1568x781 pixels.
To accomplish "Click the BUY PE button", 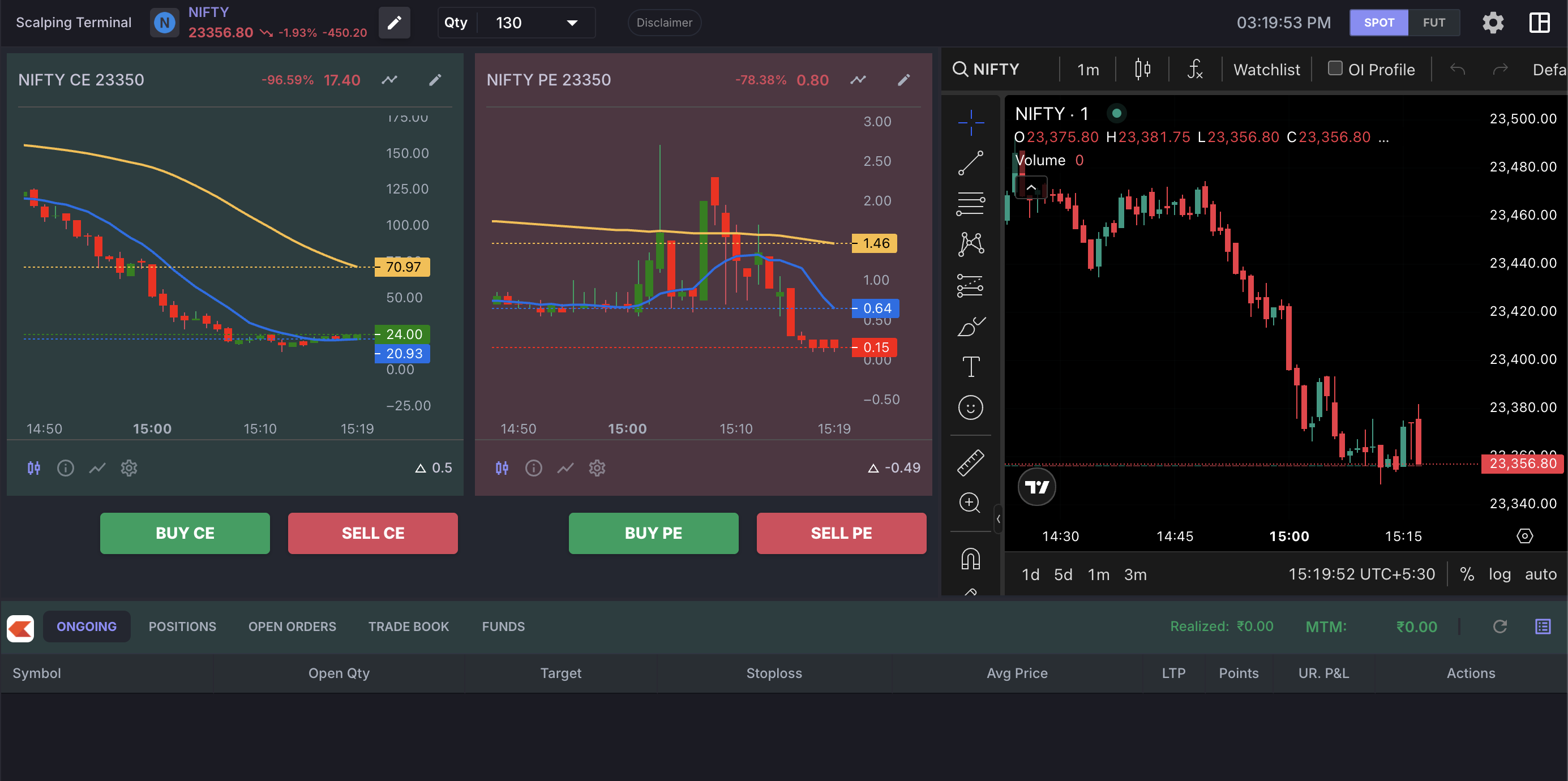I will [x=653, y=533].
